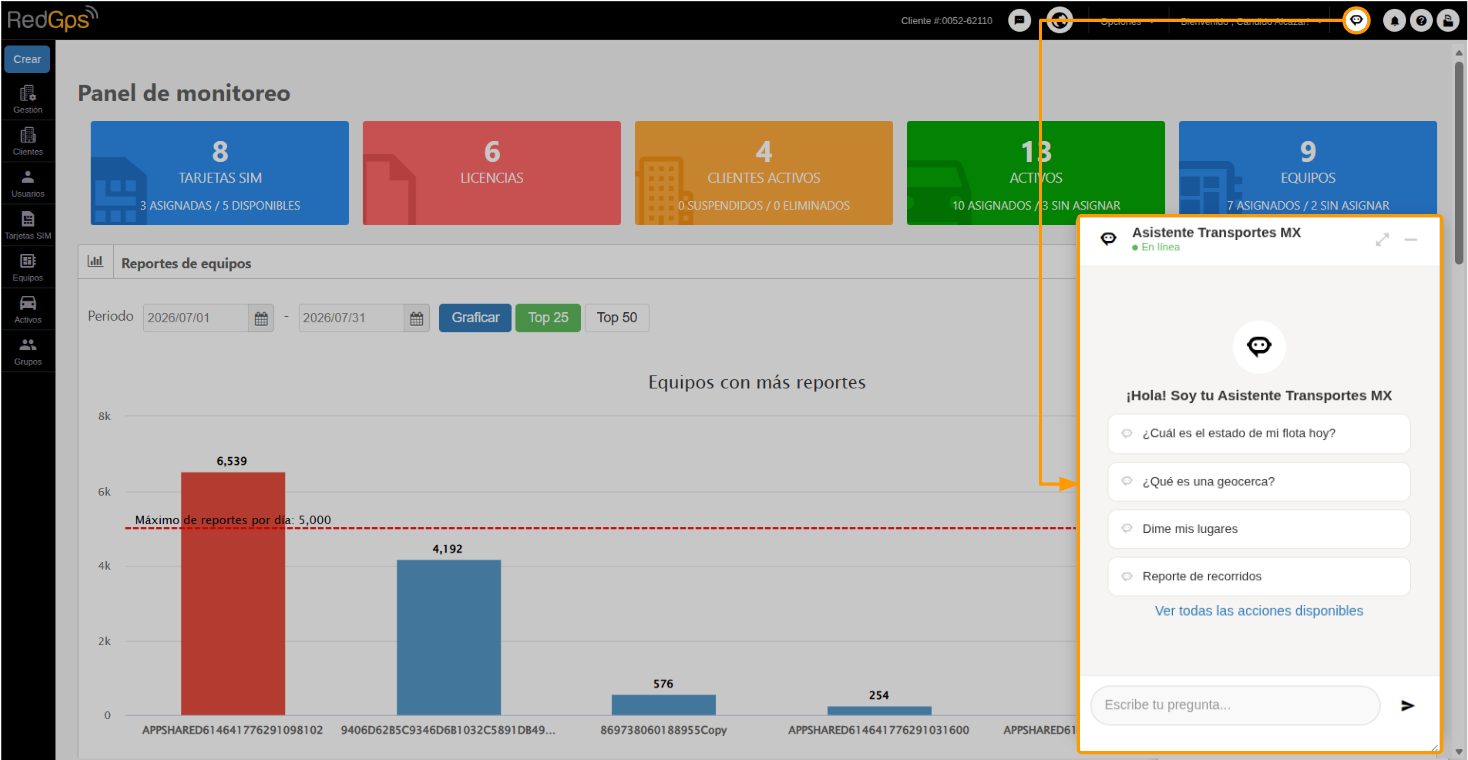Open "Ver todas las acciones disponibles" link
This screenshot has height=760, width=1468.
pyautogui.click(x=1259, y=611)
